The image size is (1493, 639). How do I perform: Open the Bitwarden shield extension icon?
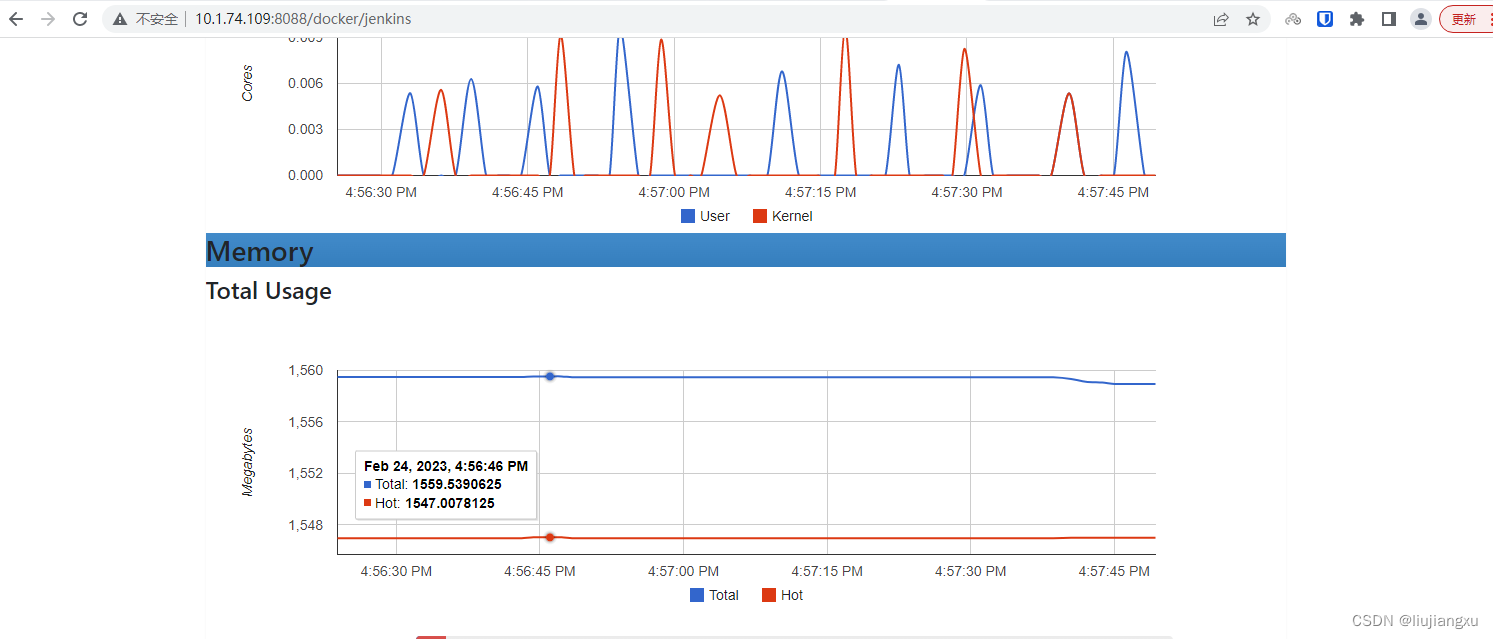point(1325,19)
